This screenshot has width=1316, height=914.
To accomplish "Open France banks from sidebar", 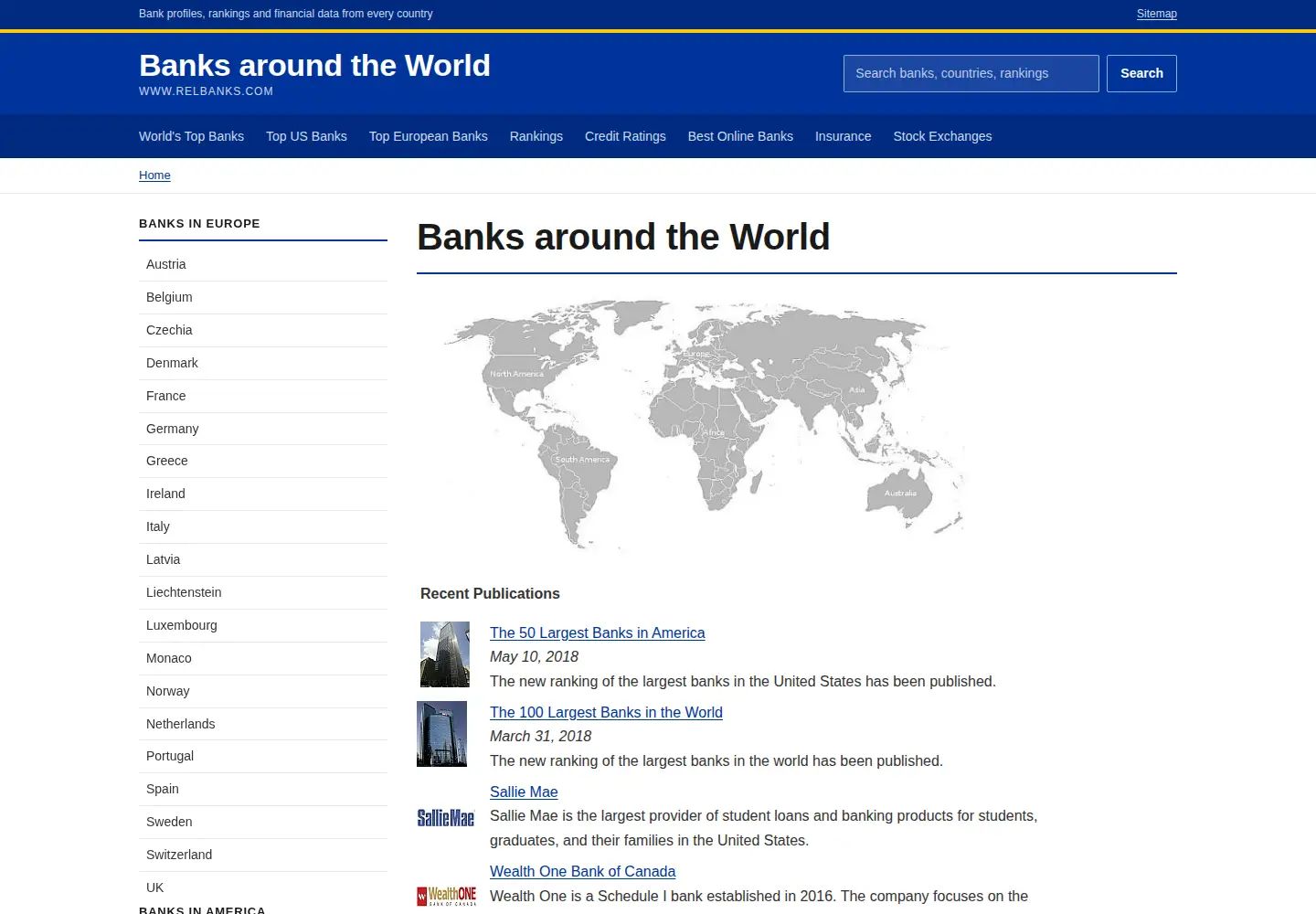I will coord(263,396).
